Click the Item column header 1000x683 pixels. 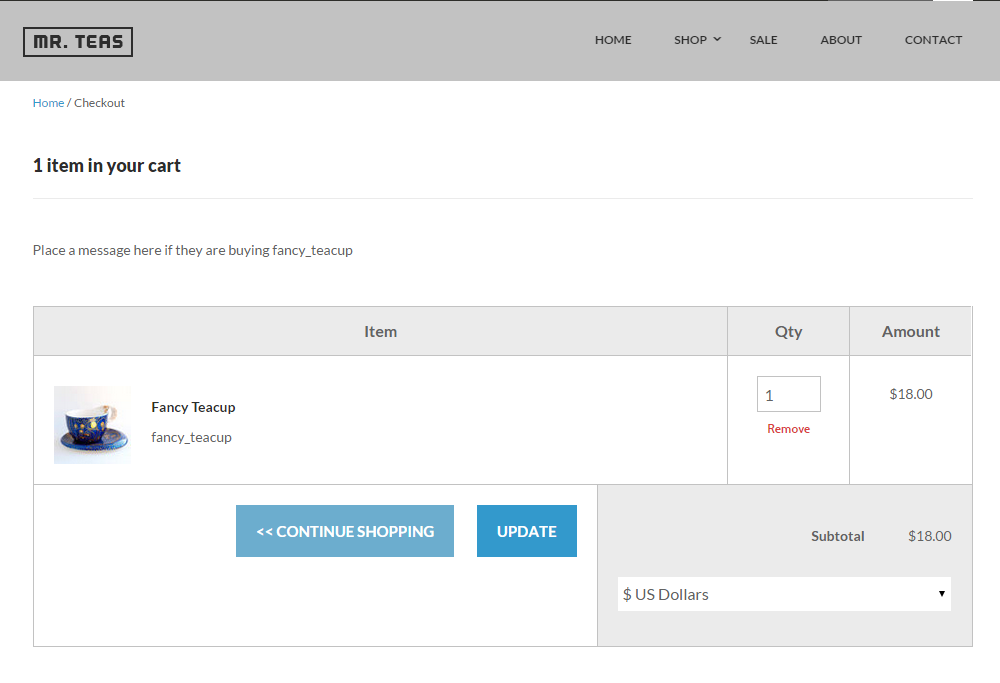tap(380, 332)
